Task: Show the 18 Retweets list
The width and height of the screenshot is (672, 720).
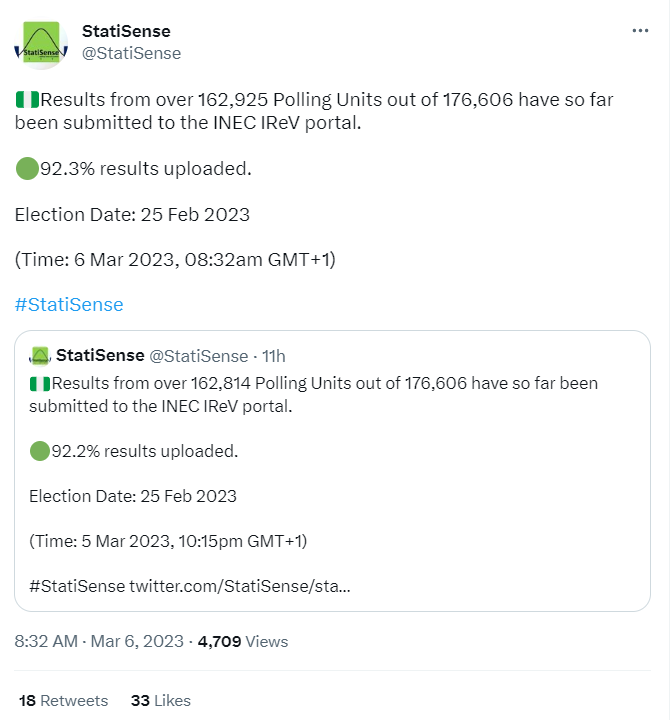Action: 64,700
